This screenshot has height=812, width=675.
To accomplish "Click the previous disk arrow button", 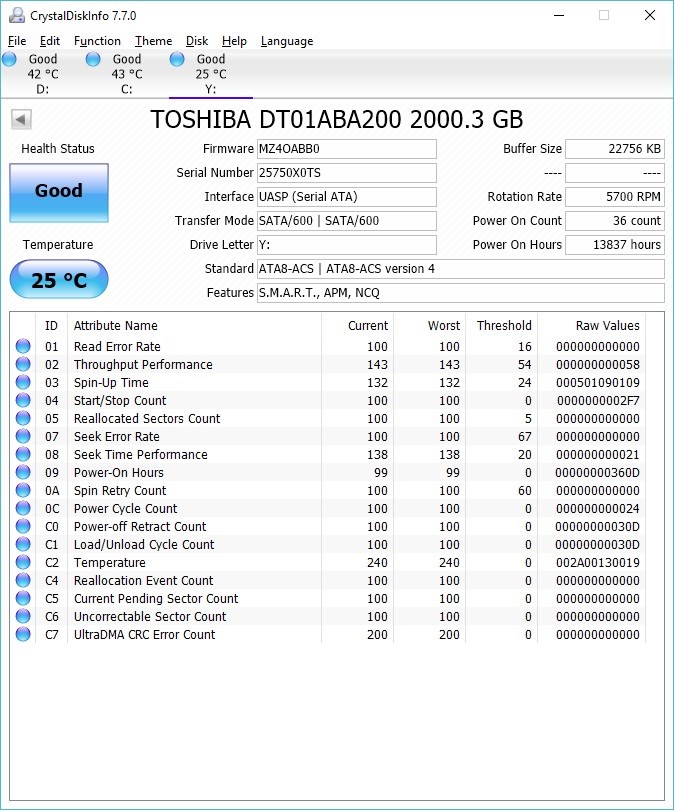I will click(x=21, y=120).
